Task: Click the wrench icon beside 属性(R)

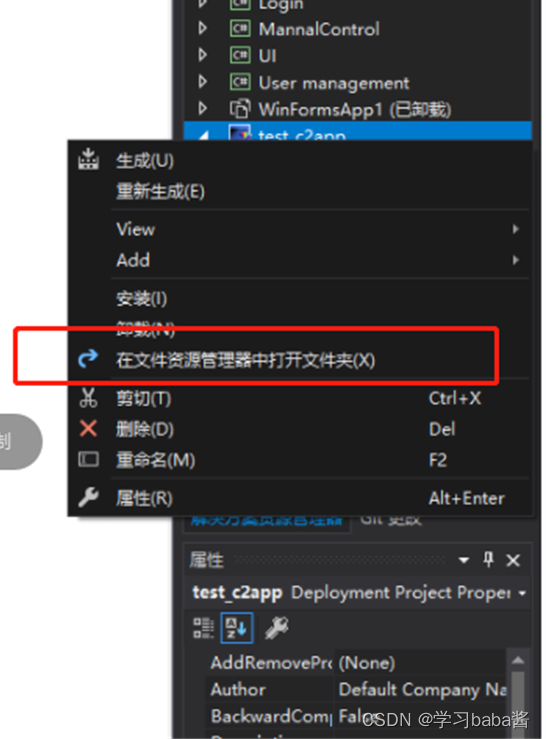Action: click(x=88, y=498)
